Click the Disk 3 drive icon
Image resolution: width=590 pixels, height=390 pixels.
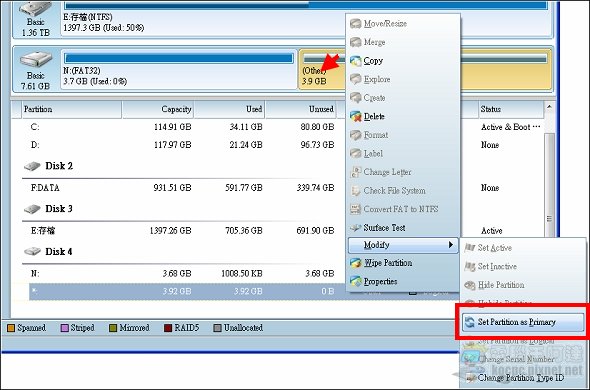pyautogui.click(x=32, y=209)
